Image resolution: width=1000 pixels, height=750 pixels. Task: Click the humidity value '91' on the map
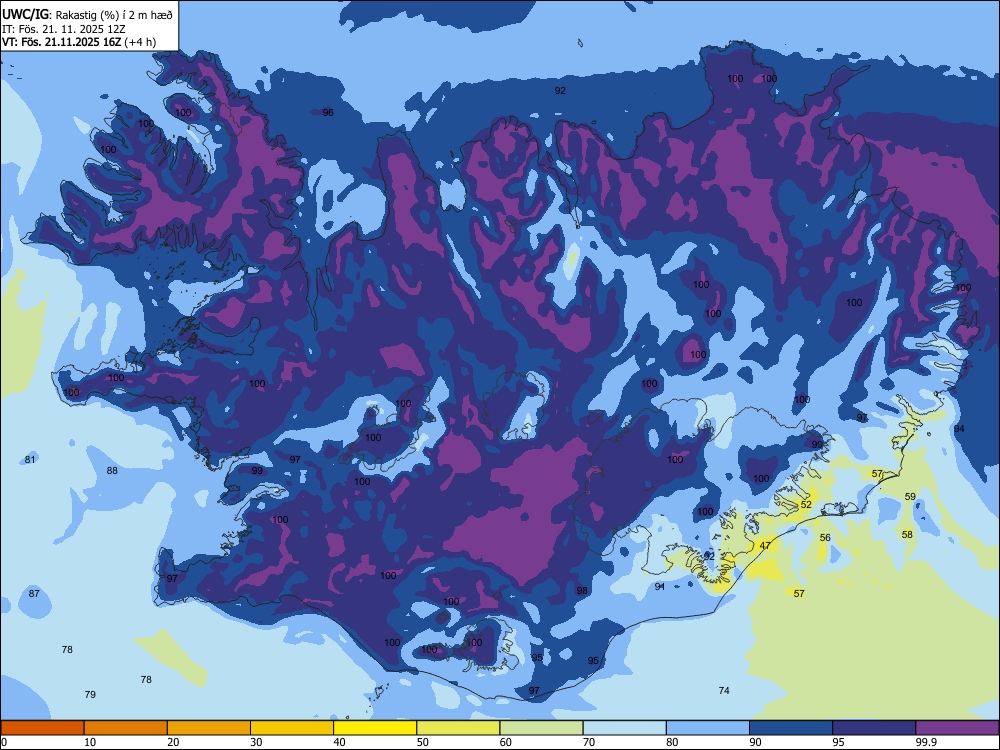(659, 587)
